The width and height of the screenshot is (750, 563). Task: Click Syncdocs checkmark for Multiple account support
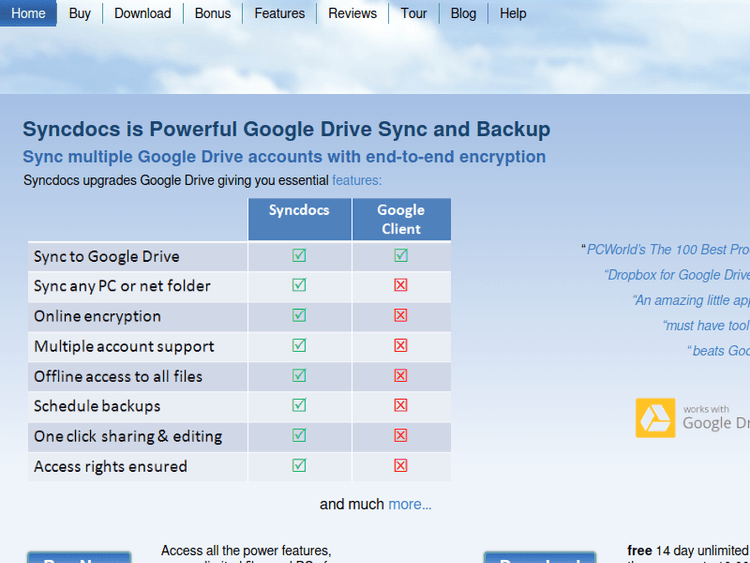(299, 345)
